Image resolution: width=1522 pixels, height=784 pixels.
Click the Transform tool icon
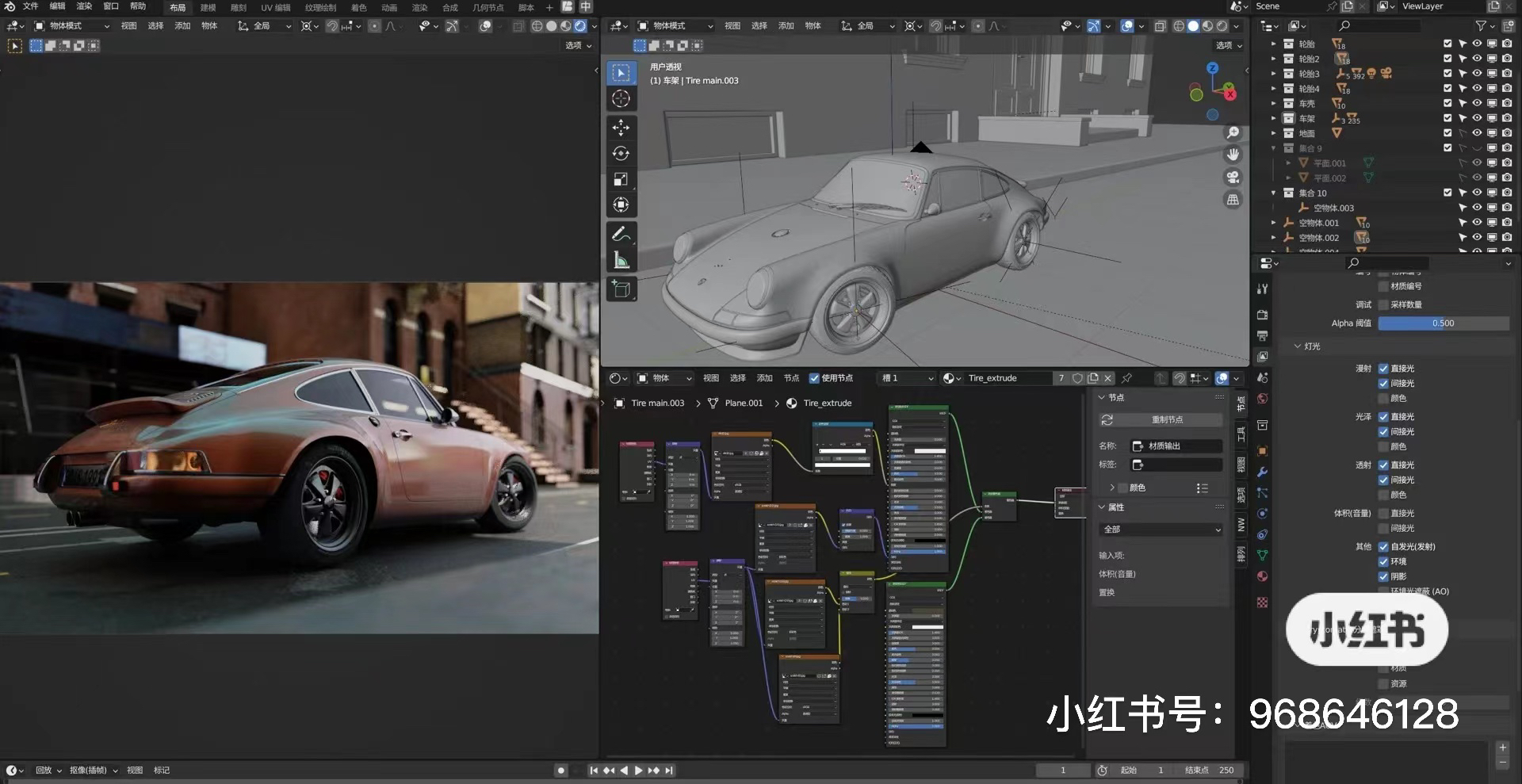point(621,204)
